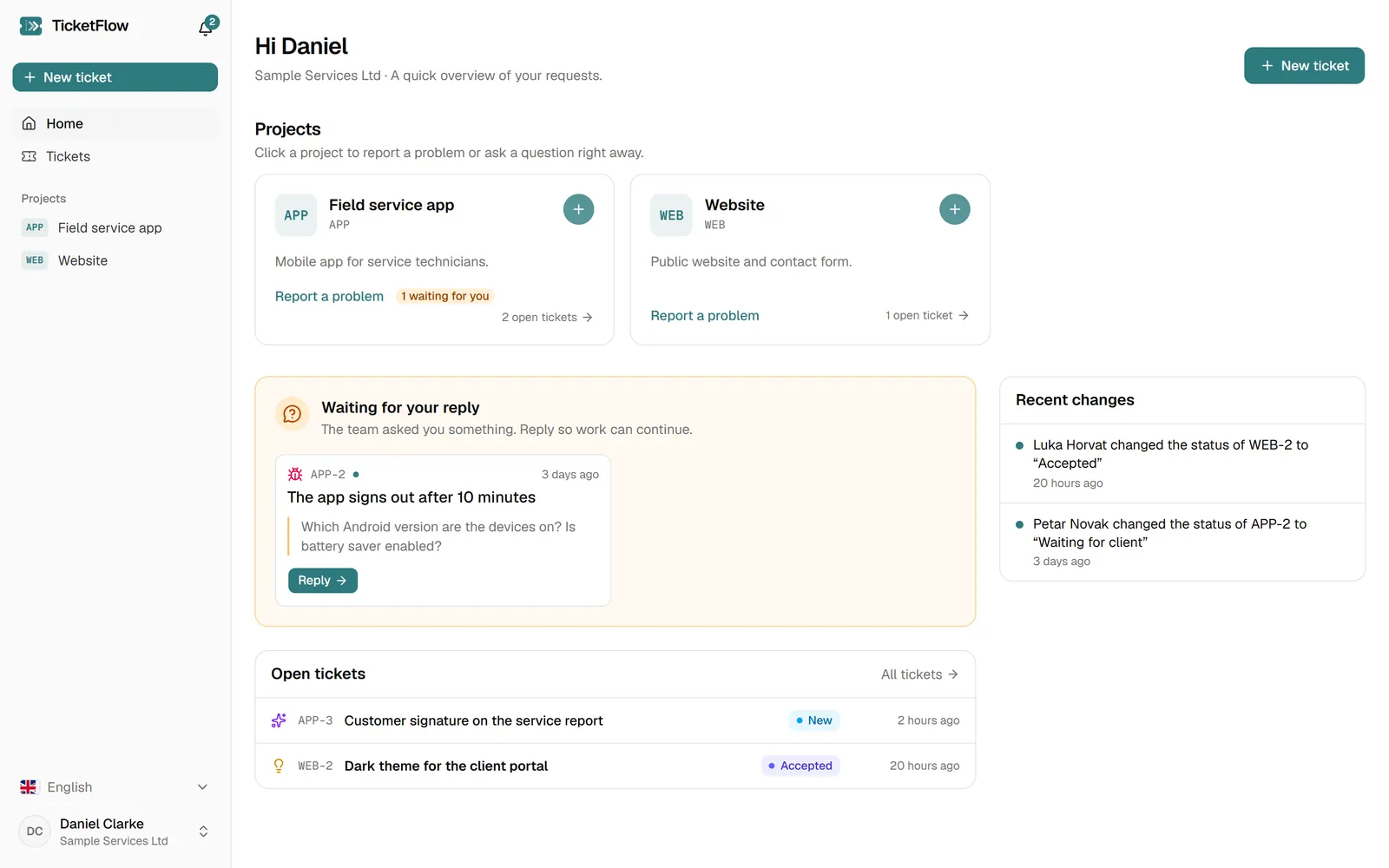Viewport: 1389px width, 868px height.
Task: Open the Dark theme for the client portal ticket
Action: pos(616,766)
